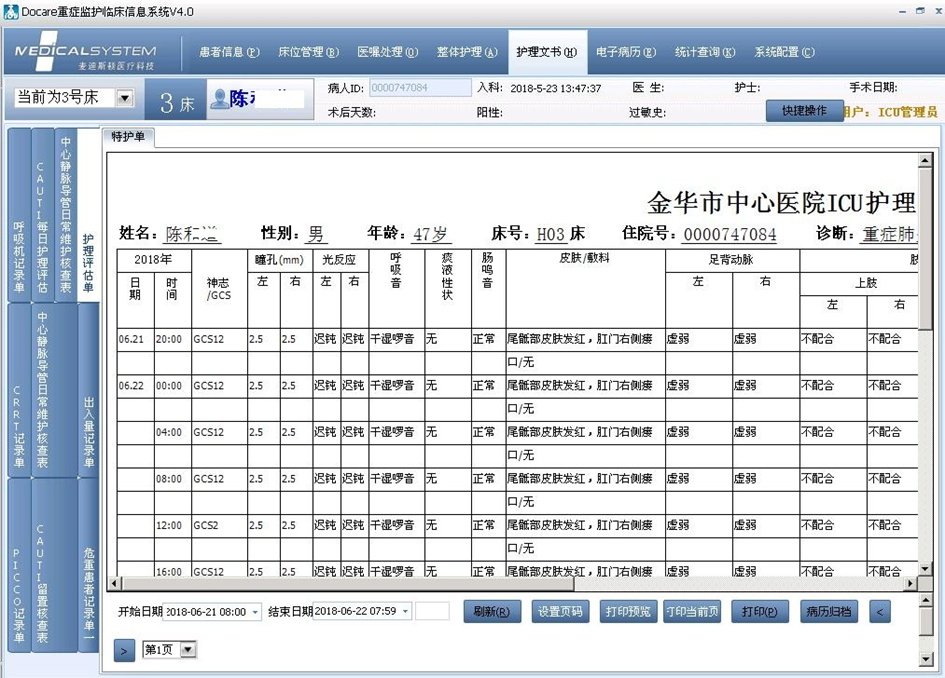Click the horizontal scrollbar thumb
Viewport: 945px width, 678px height.
coord(348,583)
